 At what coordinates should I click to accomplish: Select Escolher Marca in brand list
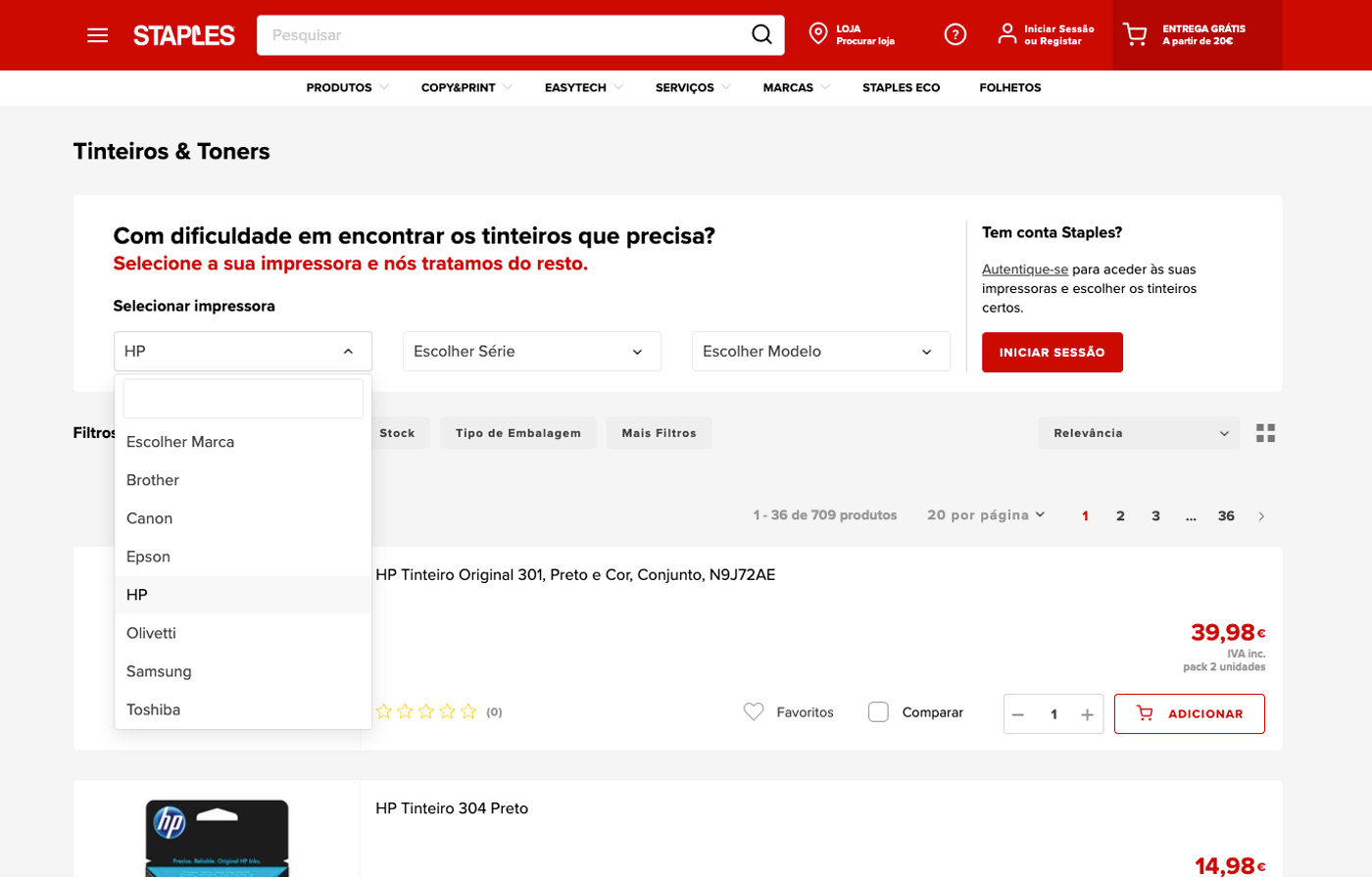pyautogui.click(x=243, y=442)
